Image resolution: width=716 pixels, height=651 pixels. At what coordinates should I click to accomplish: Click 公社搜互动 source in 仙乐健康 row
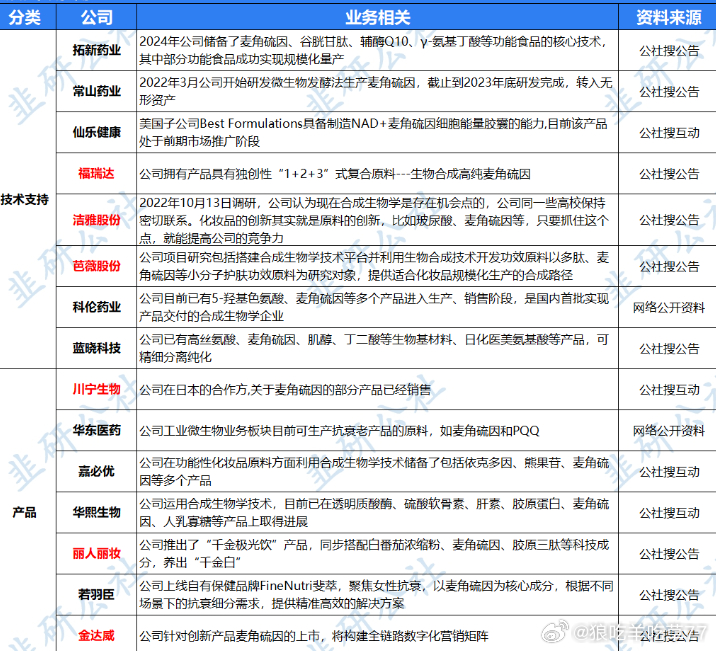(669, 133)
